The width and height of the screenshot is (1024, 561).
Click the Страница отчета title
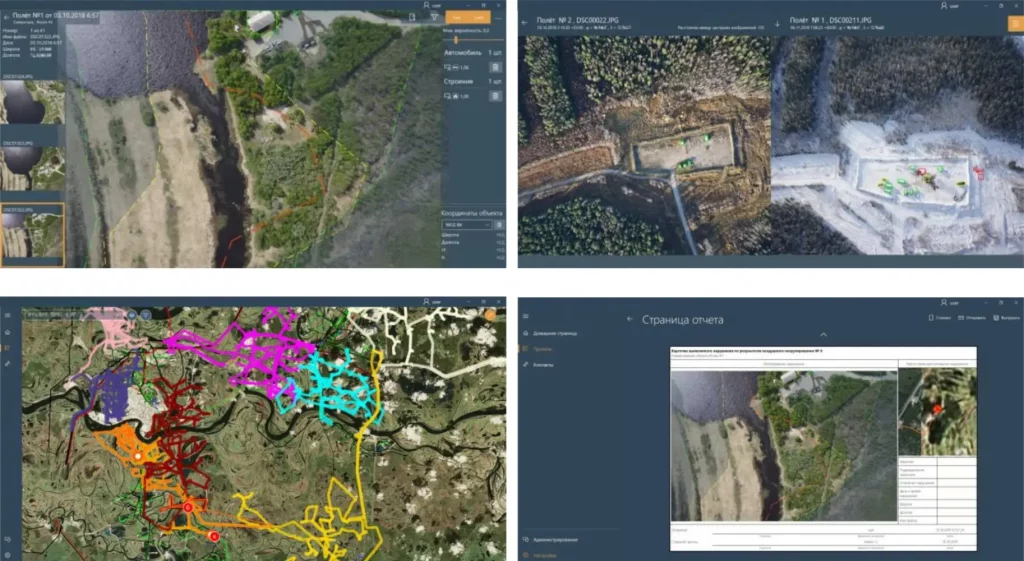(682, 320)
